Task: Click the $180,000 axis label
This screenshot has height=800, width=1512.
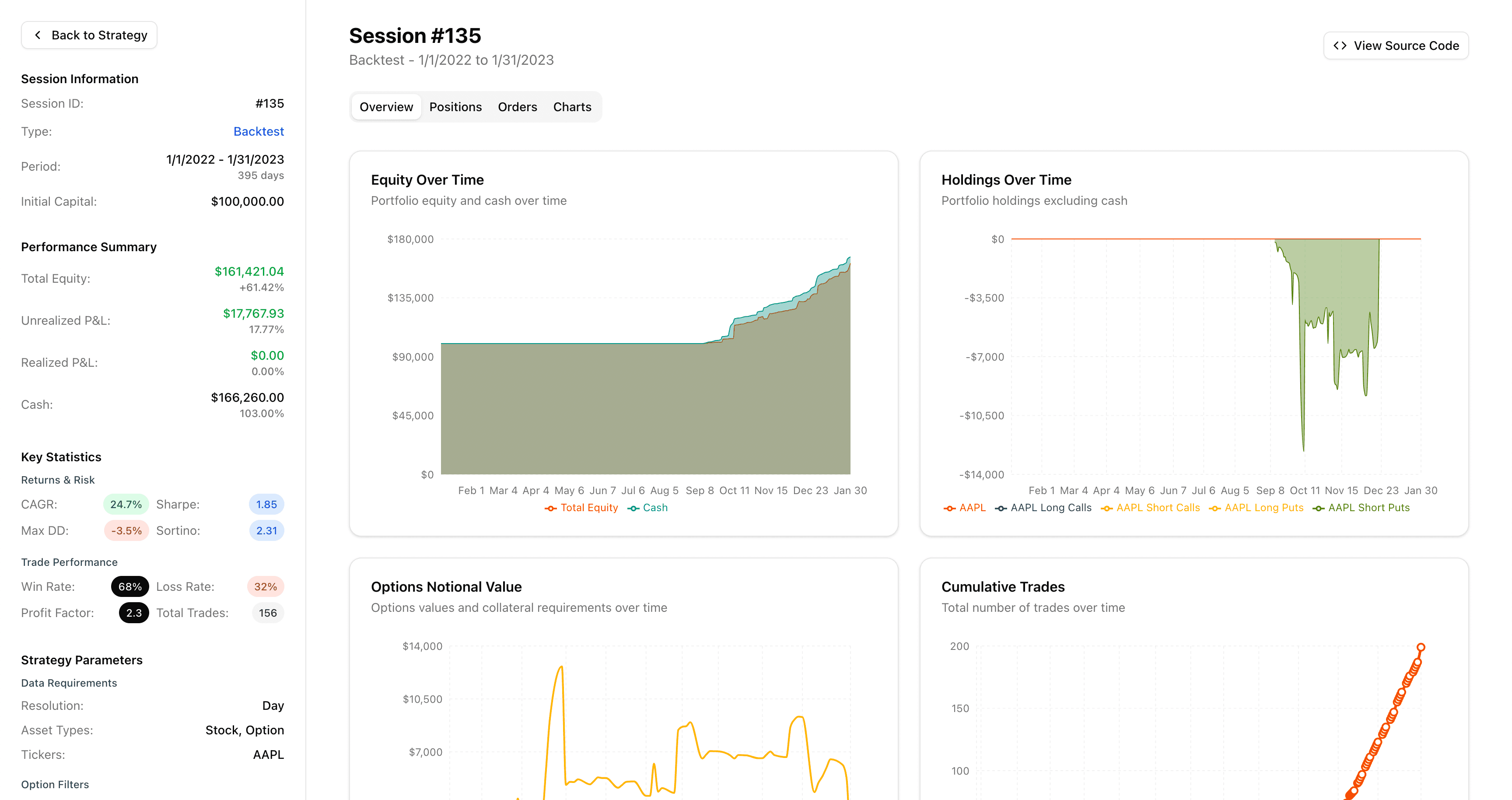Action: coord(410,239)
